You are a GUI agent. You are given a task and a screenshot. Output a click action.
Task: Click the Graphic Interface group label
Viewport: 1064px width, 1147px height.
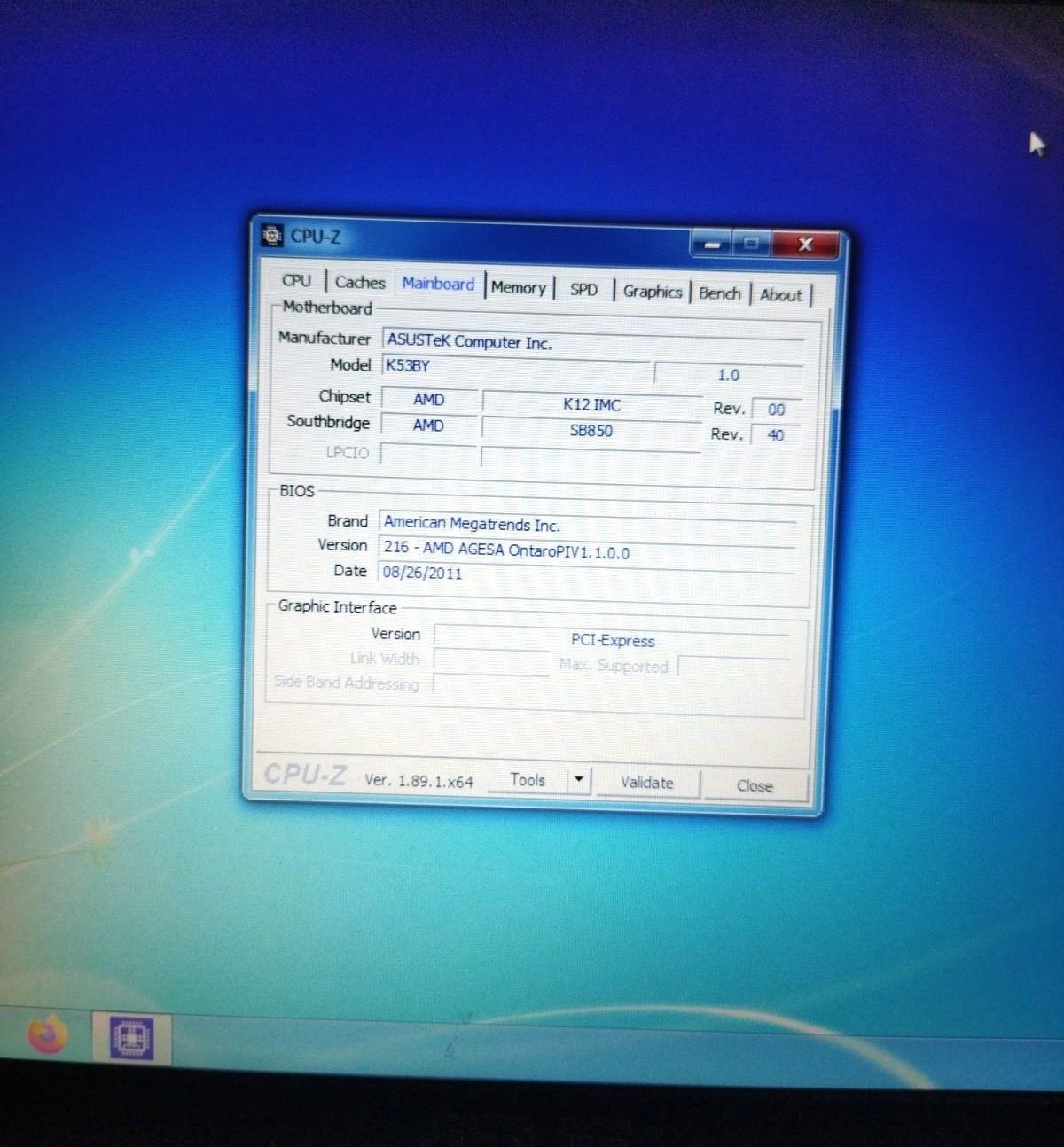pyautogui.click(x=338, y=606)
